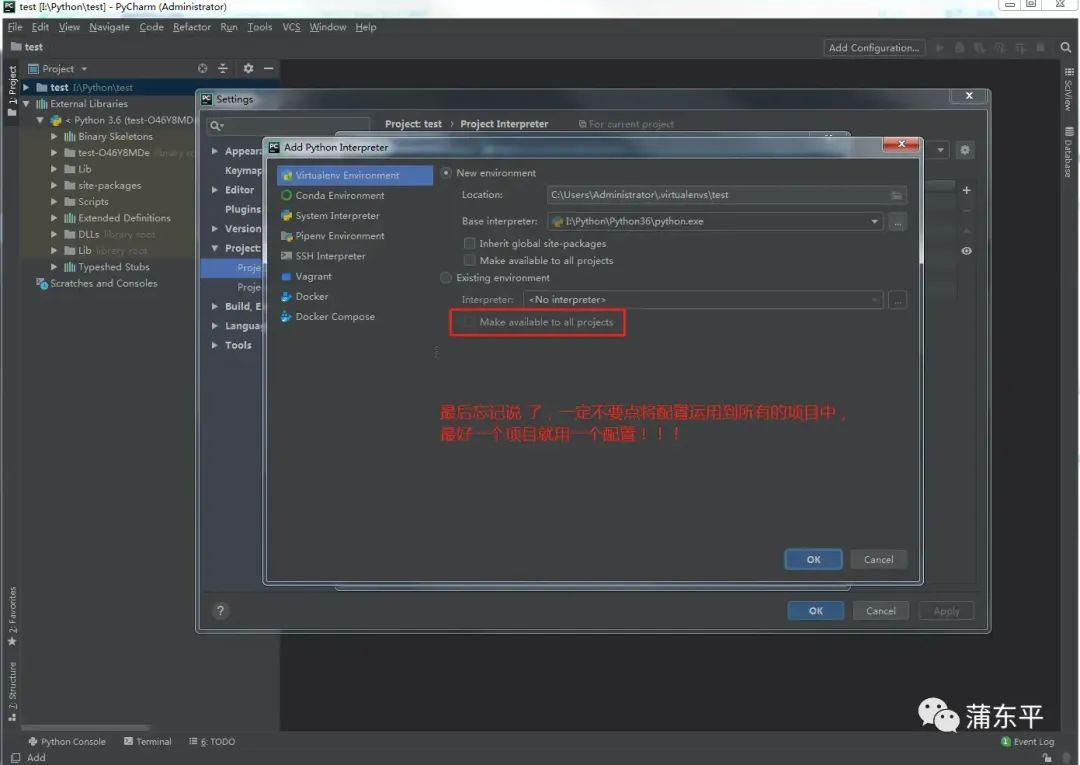Open help question mark in Settings dialog
1080x765 pixels.
click(220, 611)
